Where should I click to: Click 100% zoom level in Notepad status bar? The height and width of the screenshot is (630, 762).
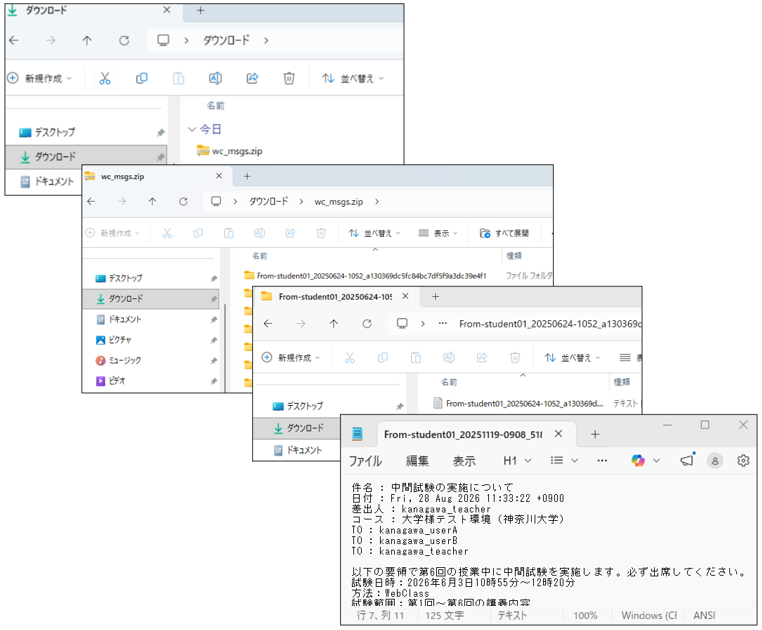586,615
